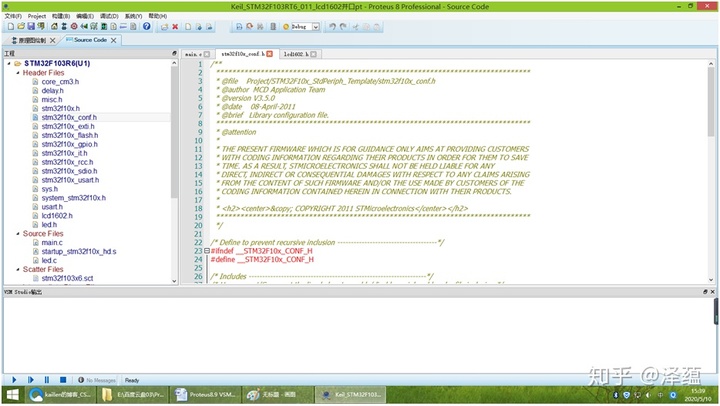Select core_cm3.h in the project tree
The image size is (720, 406).
pyautogui.click(x=60, y=82)
